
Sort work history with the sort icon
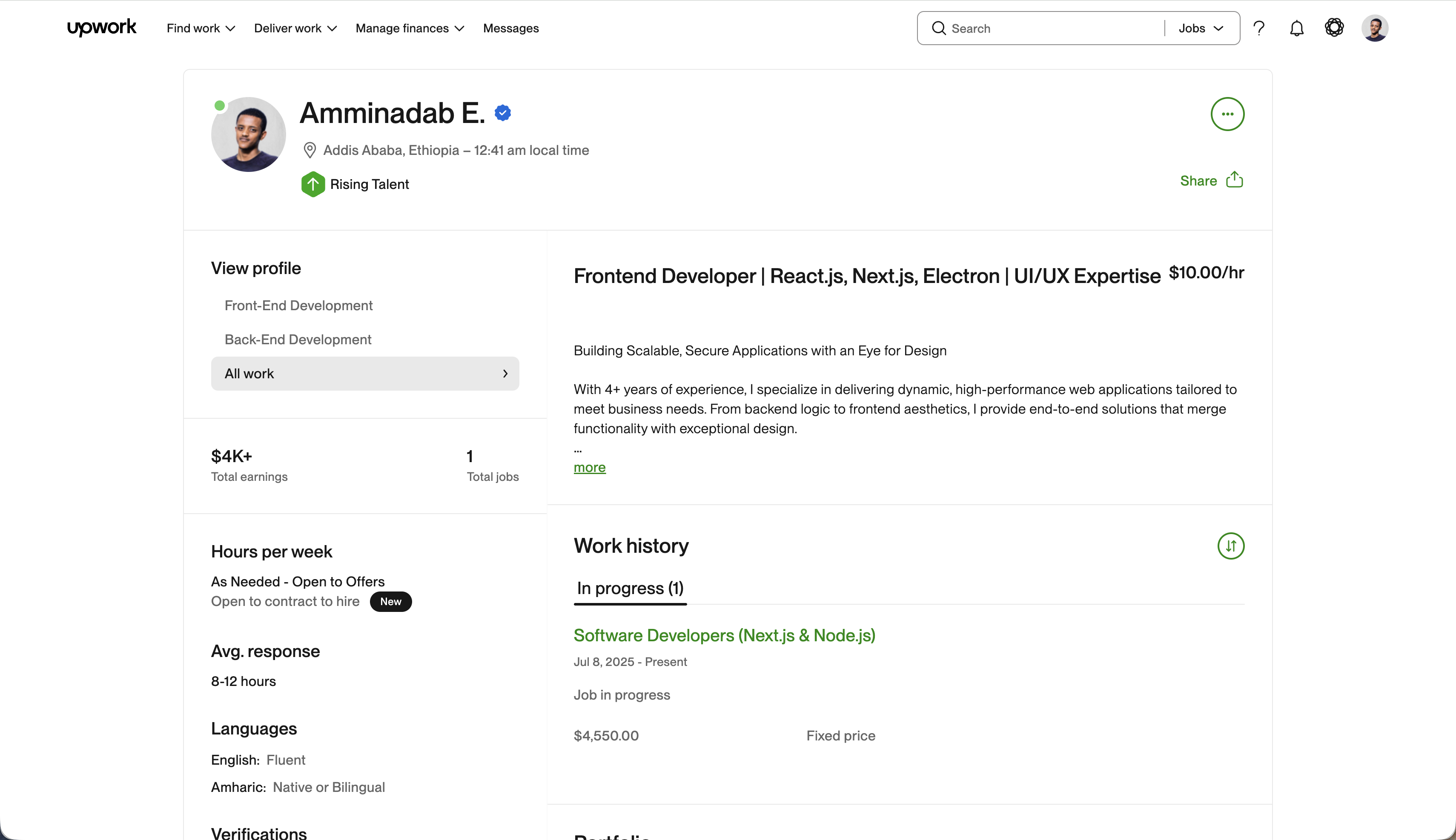coord(1231,546)
